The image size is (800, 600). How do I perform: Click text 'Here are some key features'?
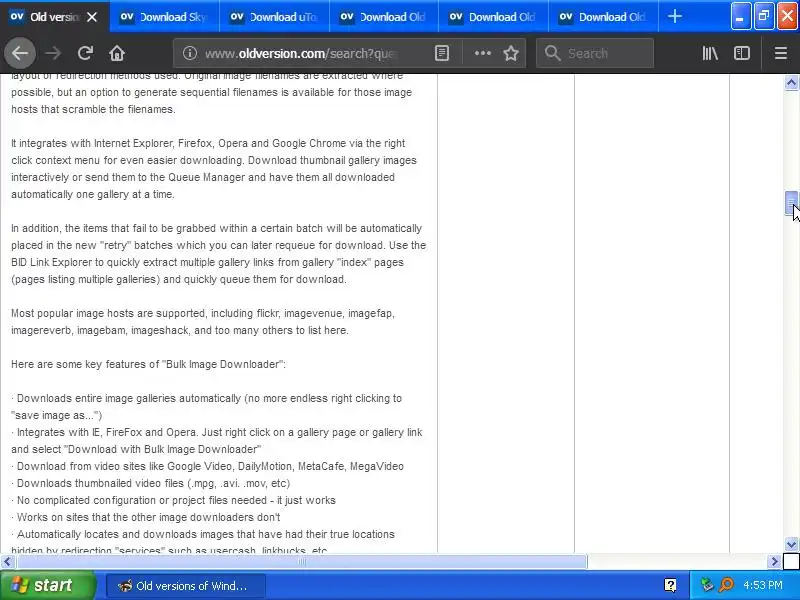86,364
